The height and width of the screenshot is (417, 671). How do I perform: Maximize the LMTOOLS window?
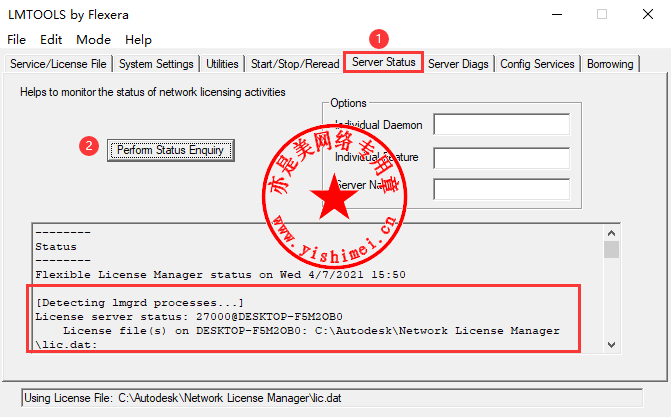pyautogui.click(x=602, y=15)
